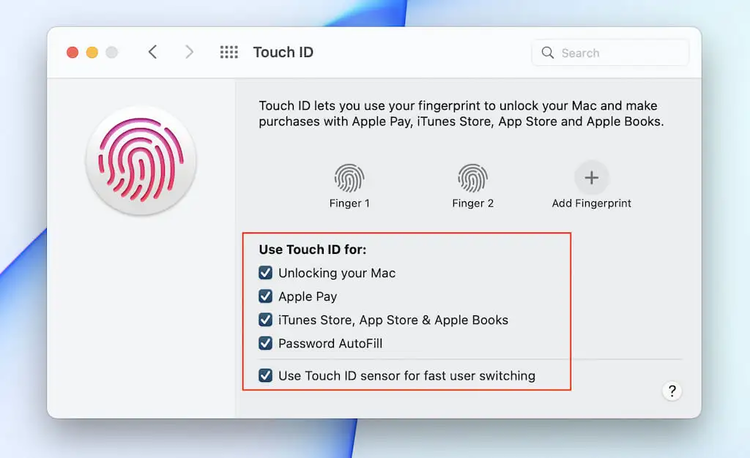Close the window with red button

pyautogui.click(x=72, y=52)
